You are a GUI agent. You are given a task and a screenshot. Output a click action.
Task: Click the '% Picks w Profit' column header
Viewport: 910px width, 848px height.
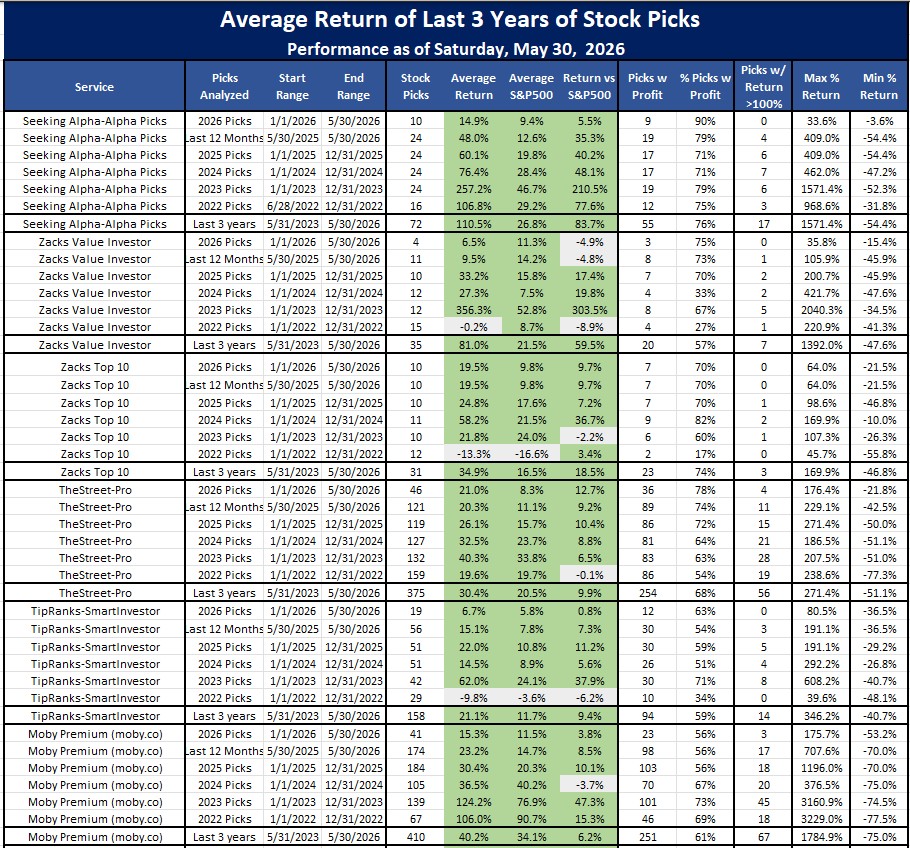[x=705, y=86]
